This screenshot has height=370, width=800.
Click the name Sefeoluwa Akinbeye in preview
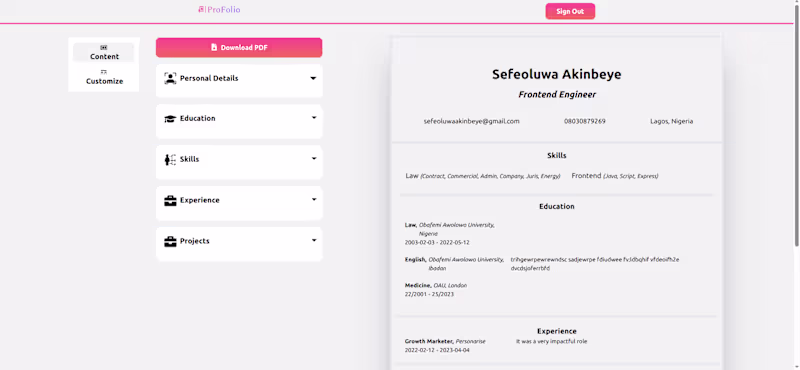coord(557,75)
